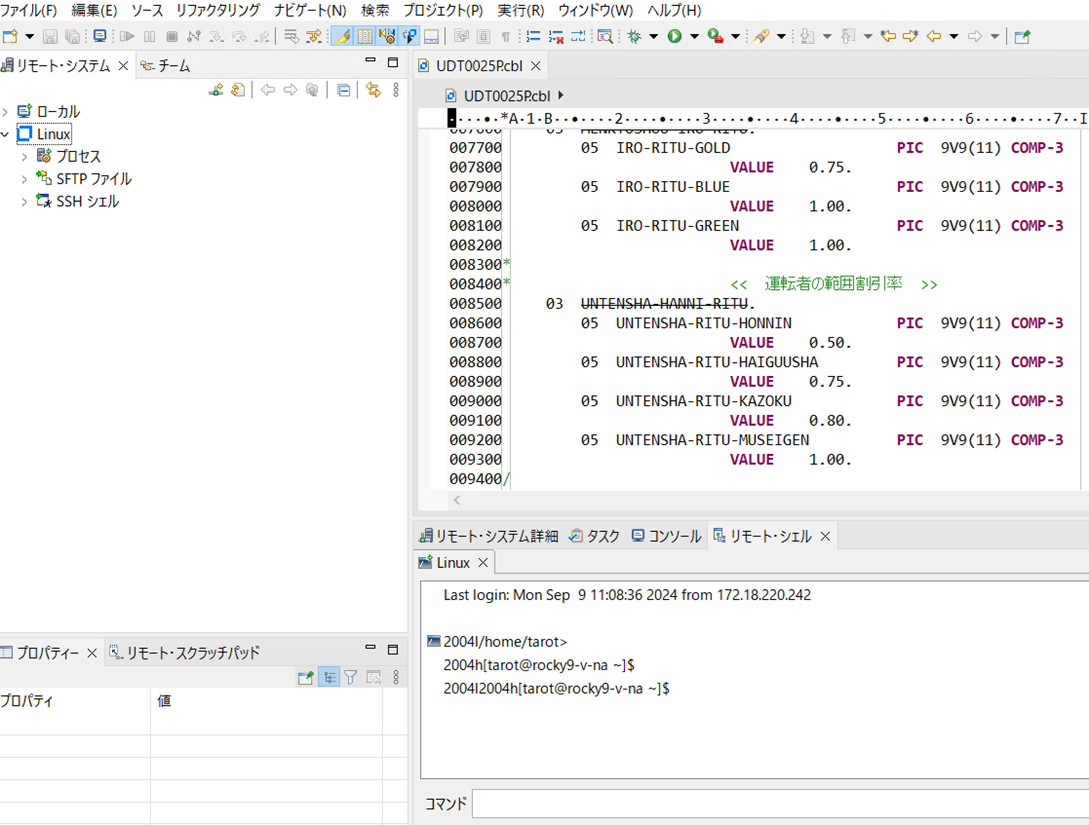1089x825 pixels.
Task: Open the external tools dropdown arrow
Action: click(x=735, y=36)
